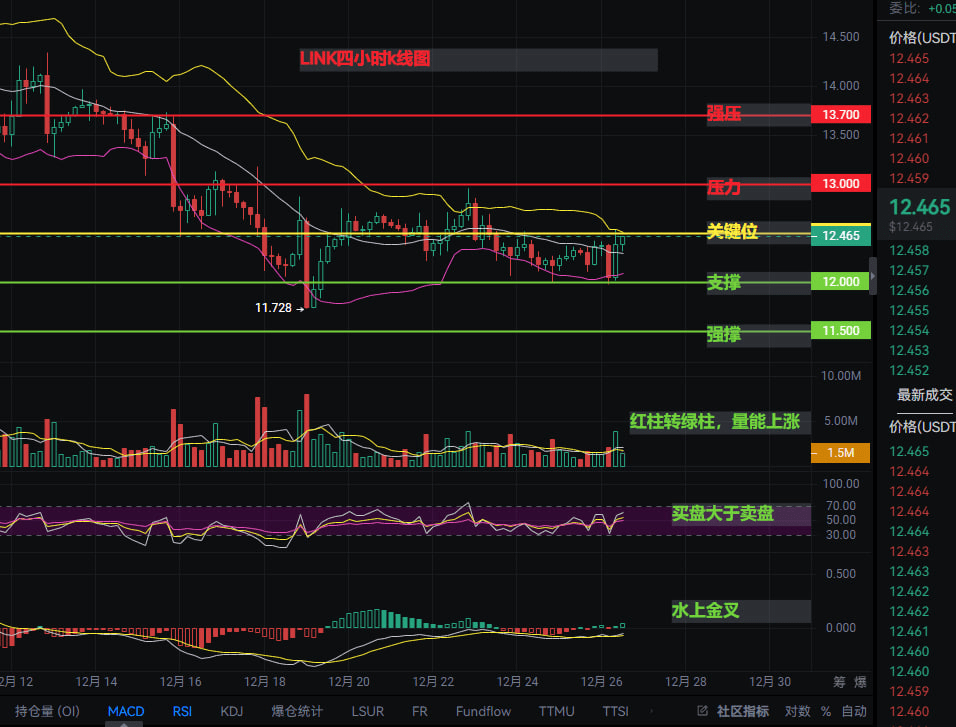This screenshot has width=956, height=727.
Task: Click bid price 12.457 in order book
Action: click(909, 270)
